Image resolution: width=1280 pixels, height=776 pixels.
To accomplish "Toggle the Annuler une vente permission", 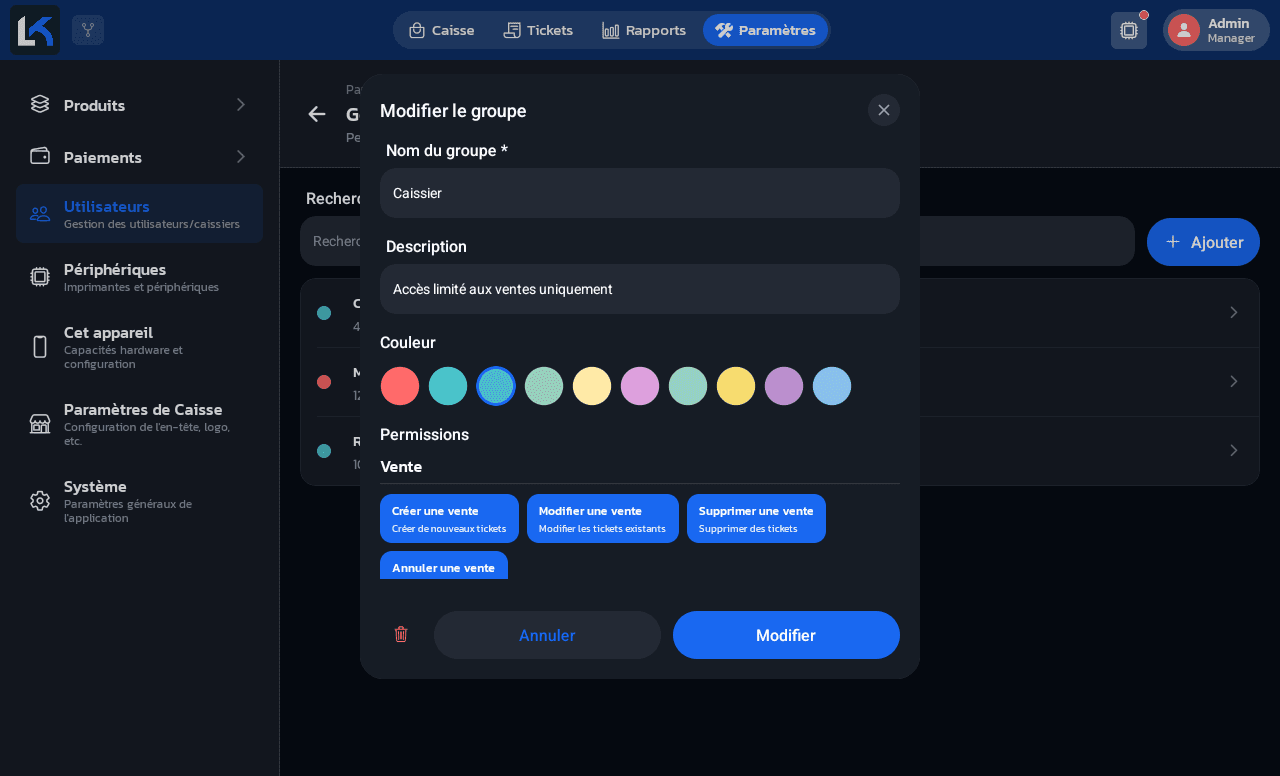I will (x=444, y=566).
